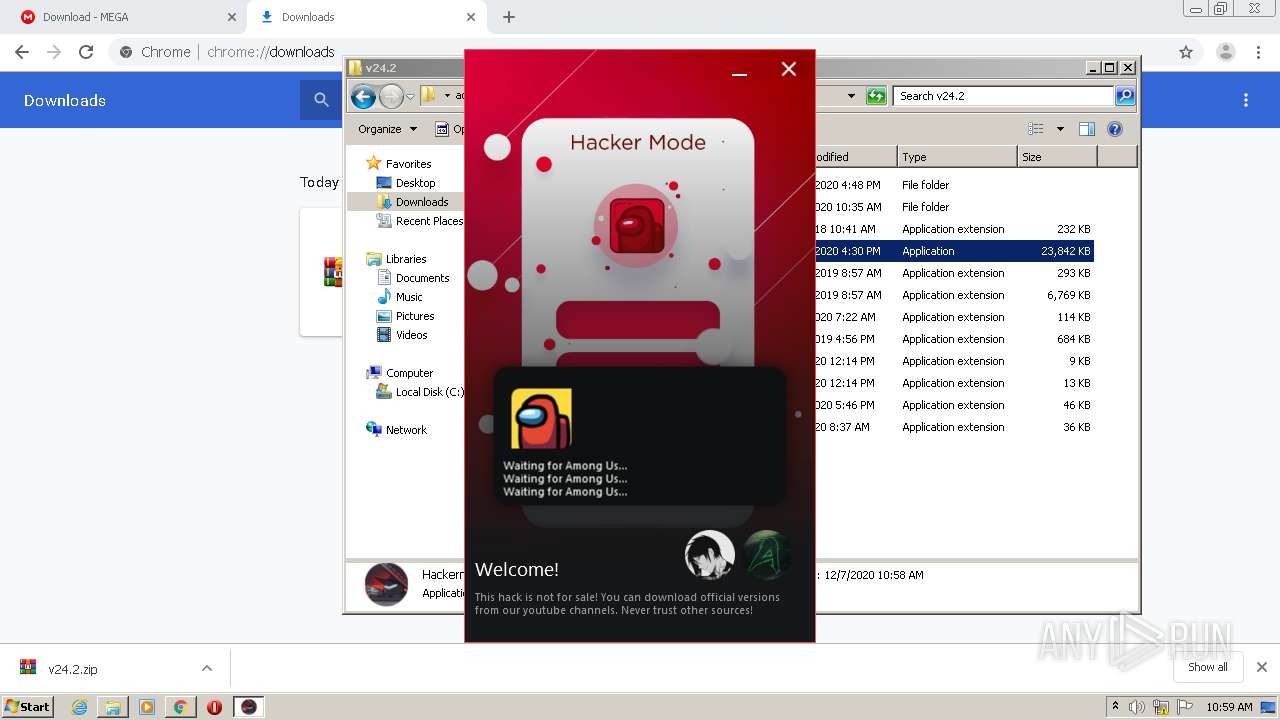The height and width of the screenshot is (720, 1280).
Task: Select Desktop in Favorites
Action: point(415,183)
